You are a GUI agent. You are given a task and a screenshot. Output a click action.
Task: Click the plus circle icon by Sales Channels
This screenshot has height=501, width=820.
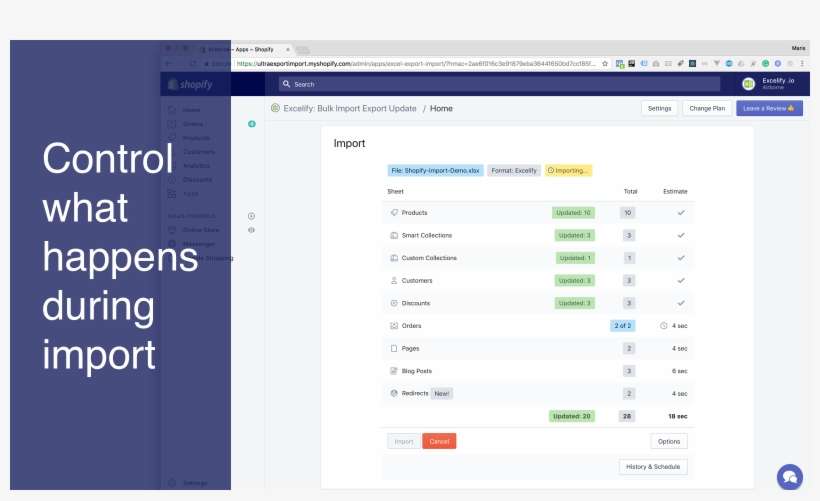252,216
